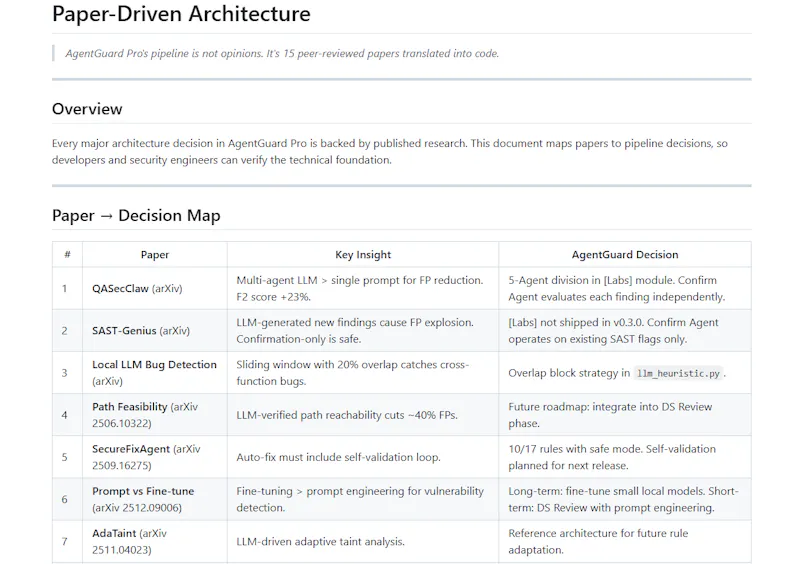Click the 'Path Feasibility' paper cell
The image size is (800, 564).
(x=155, y=415)
